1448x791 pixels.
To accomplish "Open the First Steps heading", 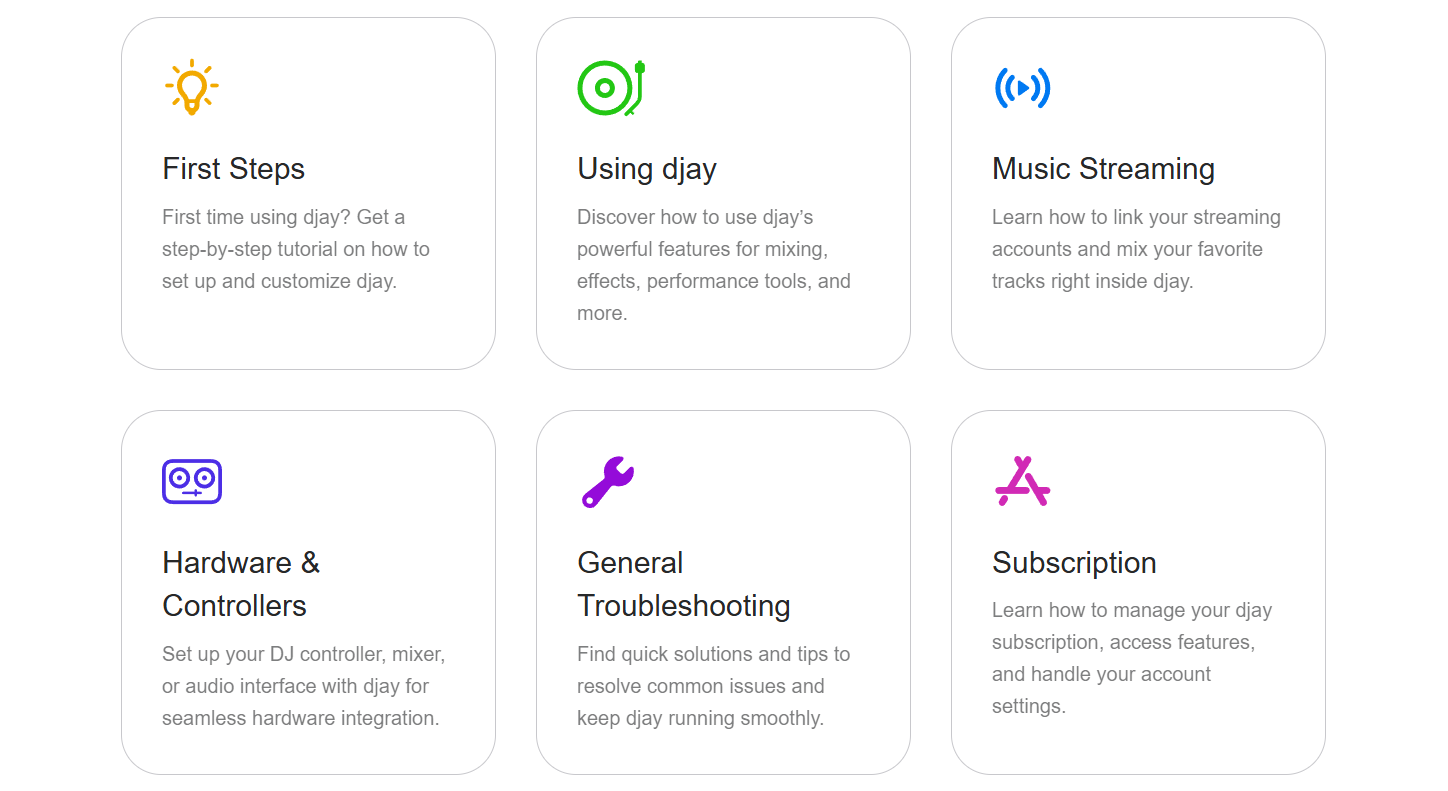I will tap(233, 169).
